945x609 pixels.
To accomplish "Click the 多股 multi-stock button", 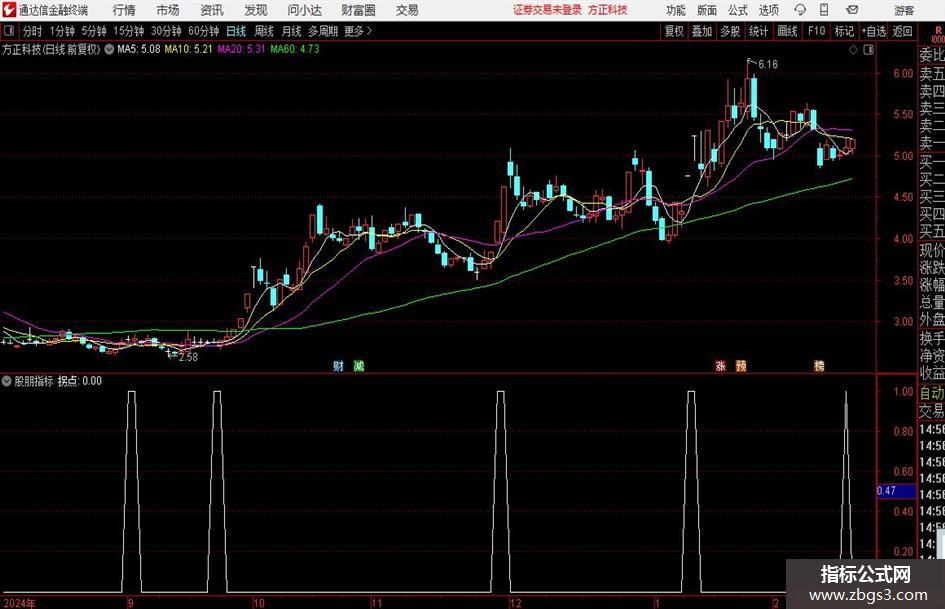I will 730,31.
